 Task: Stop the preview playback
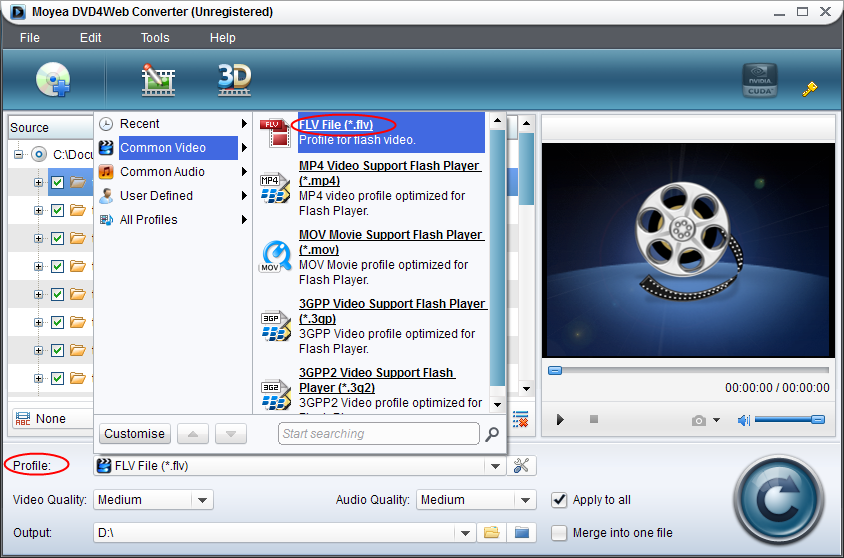(594, 419)
